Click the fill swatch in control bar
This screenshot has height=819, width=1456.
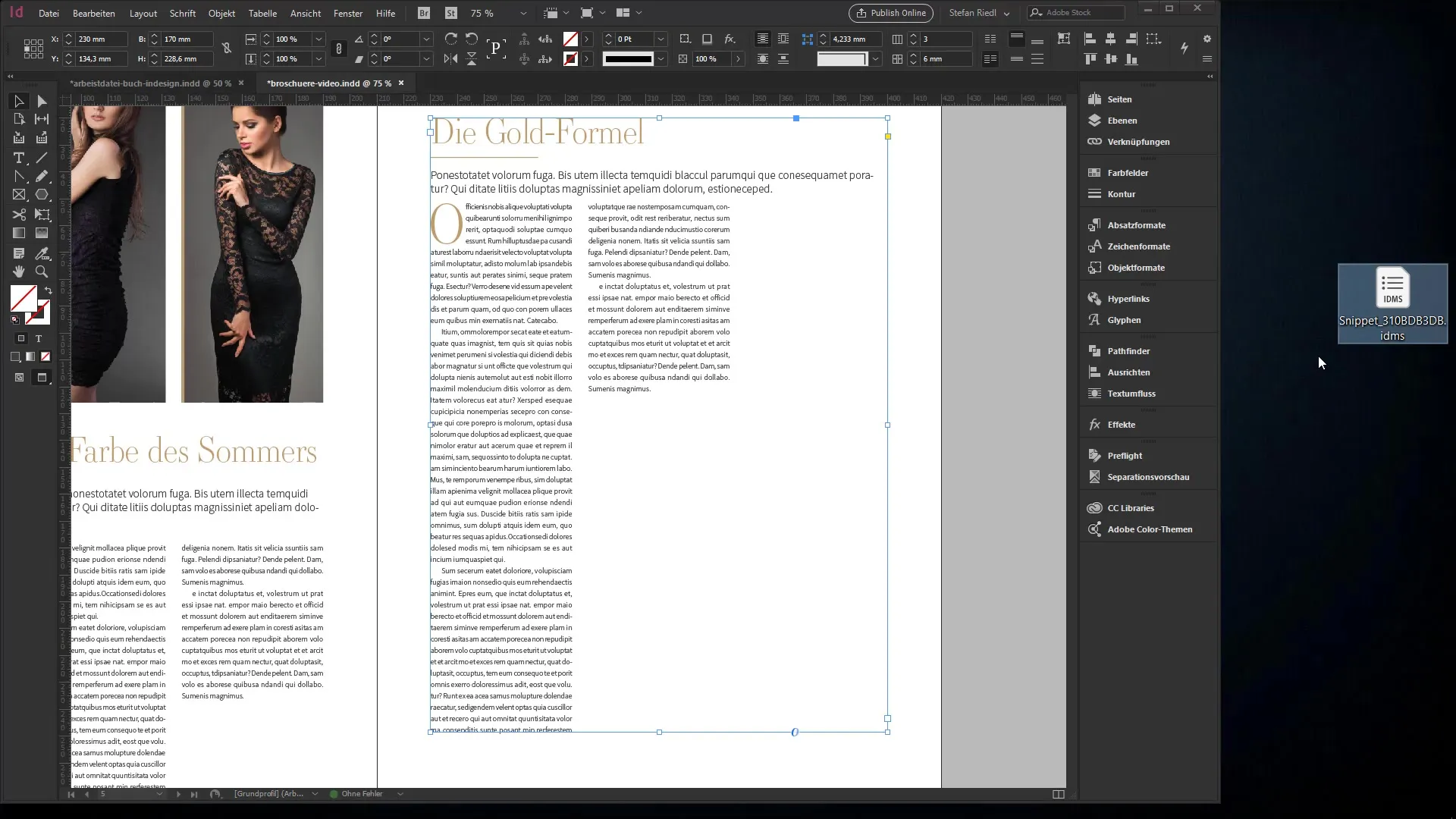click(570, 39)
